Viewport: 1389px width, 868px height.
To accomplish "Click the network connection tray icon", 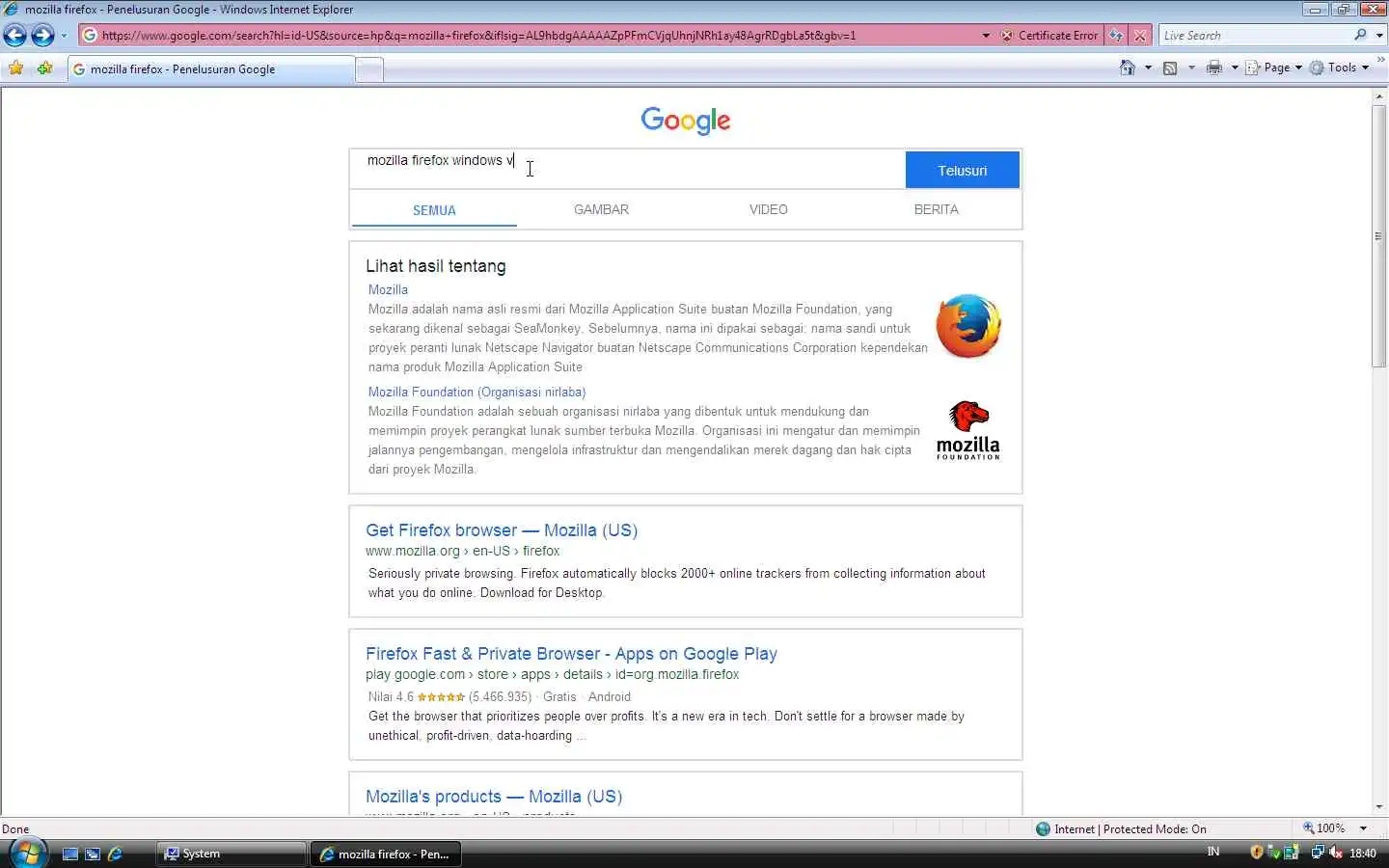I will 1318,853.
